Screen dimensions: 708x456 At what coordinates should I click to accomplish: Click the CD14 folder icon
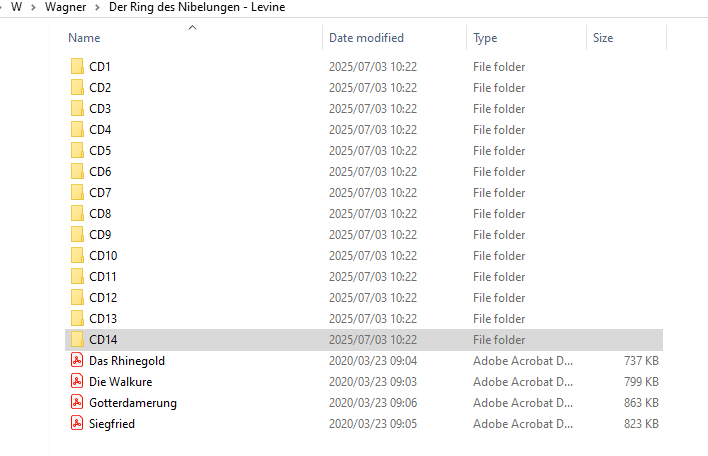pyautogui.click(x=77, y=340)
